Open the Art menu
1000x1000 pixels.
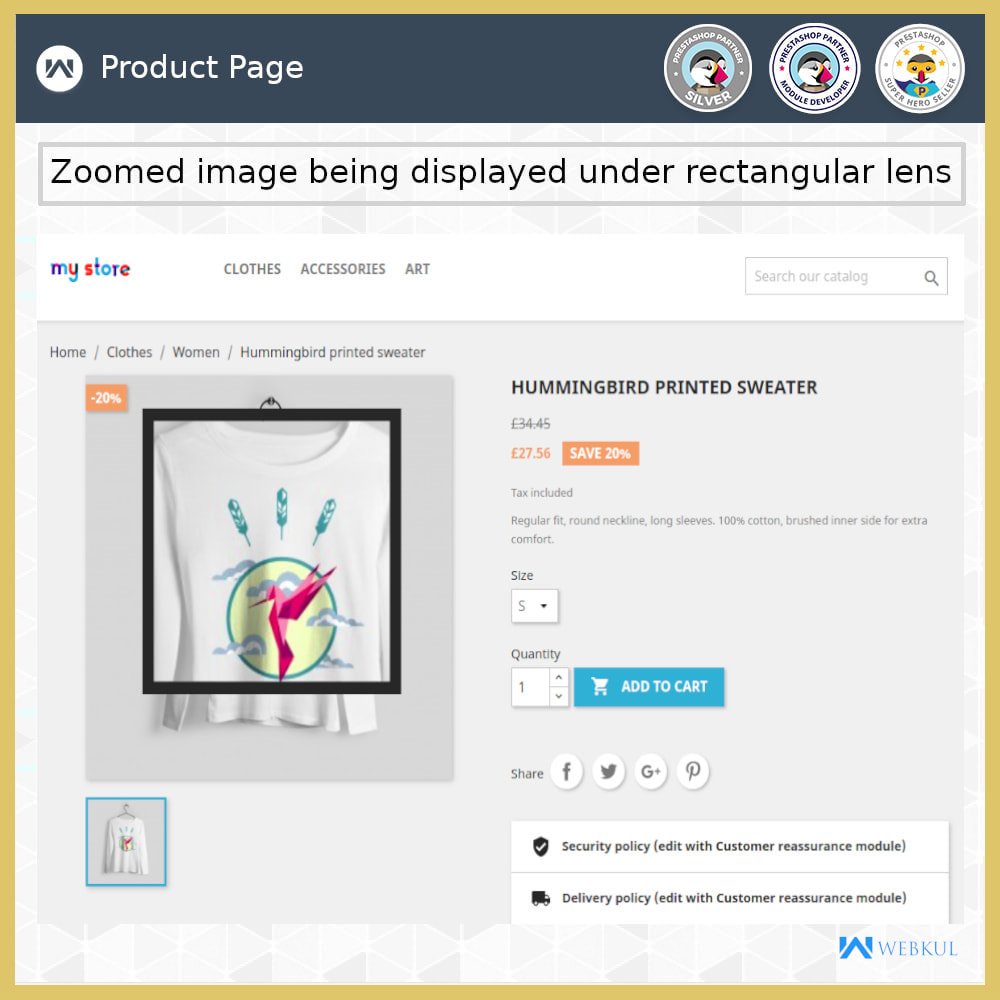[417, 269]
